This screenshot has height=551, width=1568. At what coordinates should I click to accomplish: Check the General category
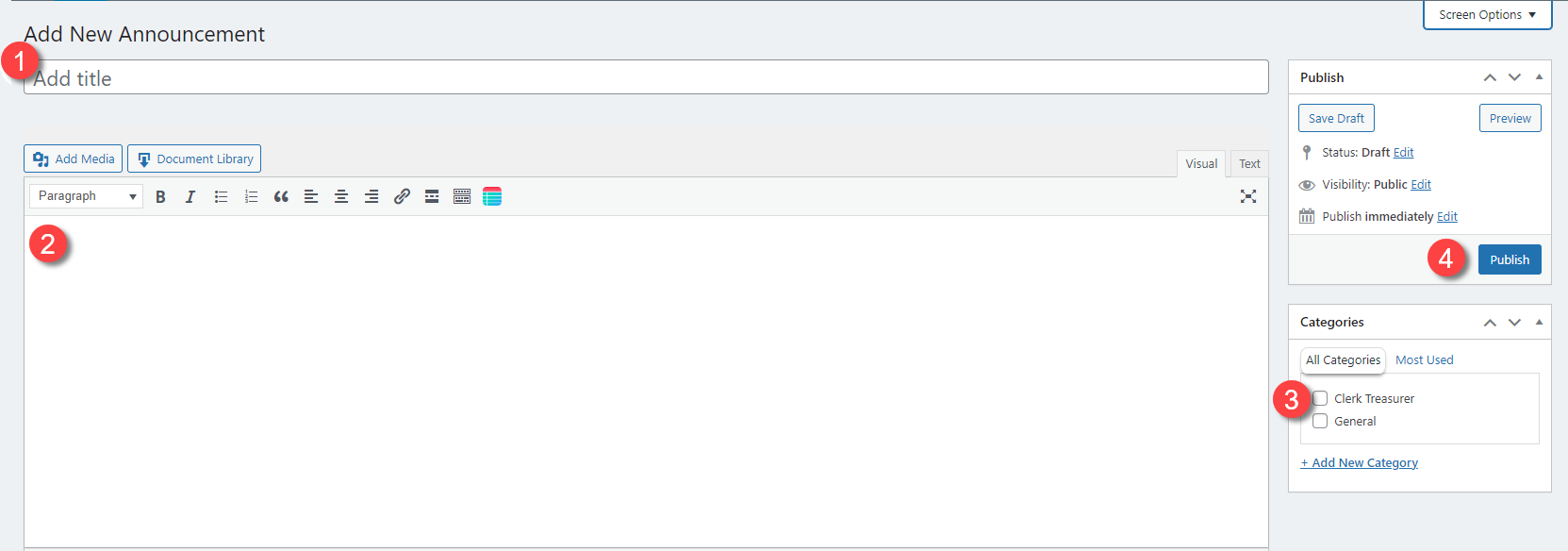coord(1320,421)
